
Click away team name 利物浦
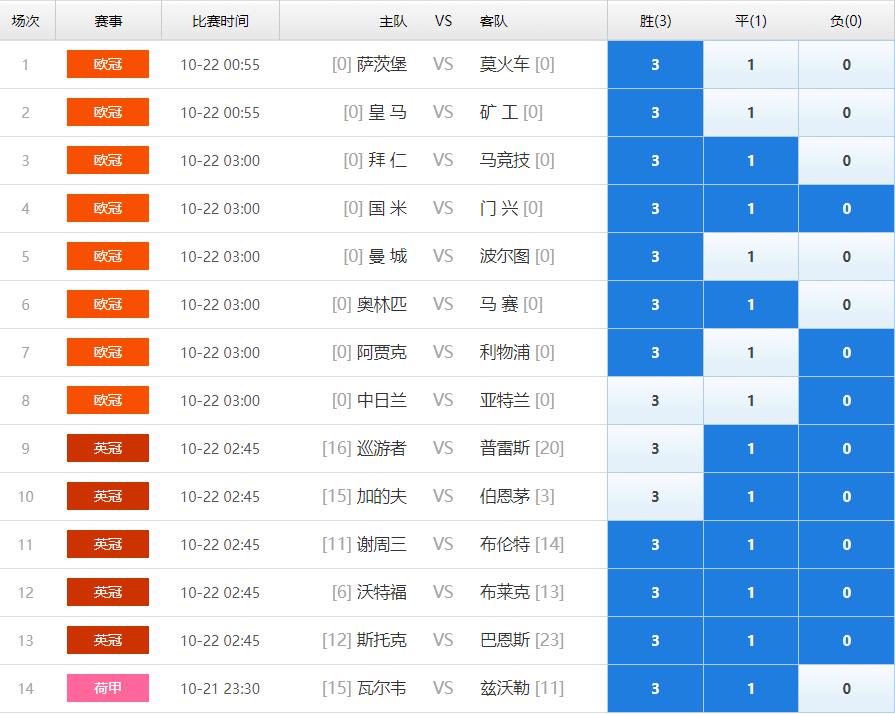point(505,352)
